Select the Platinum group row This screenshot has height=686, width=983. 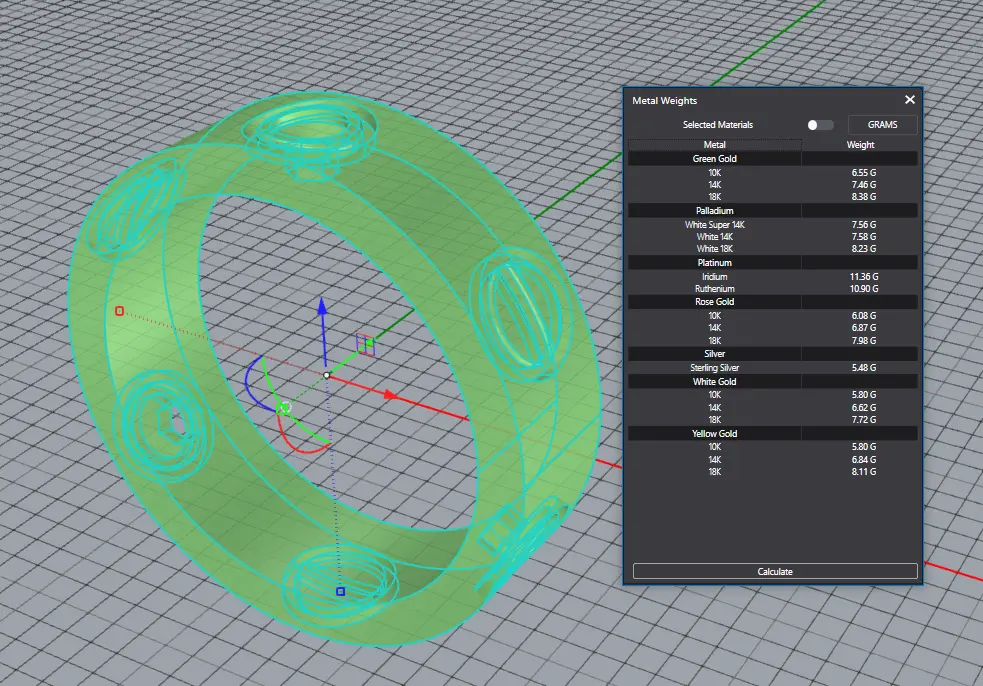pos(773,263)
